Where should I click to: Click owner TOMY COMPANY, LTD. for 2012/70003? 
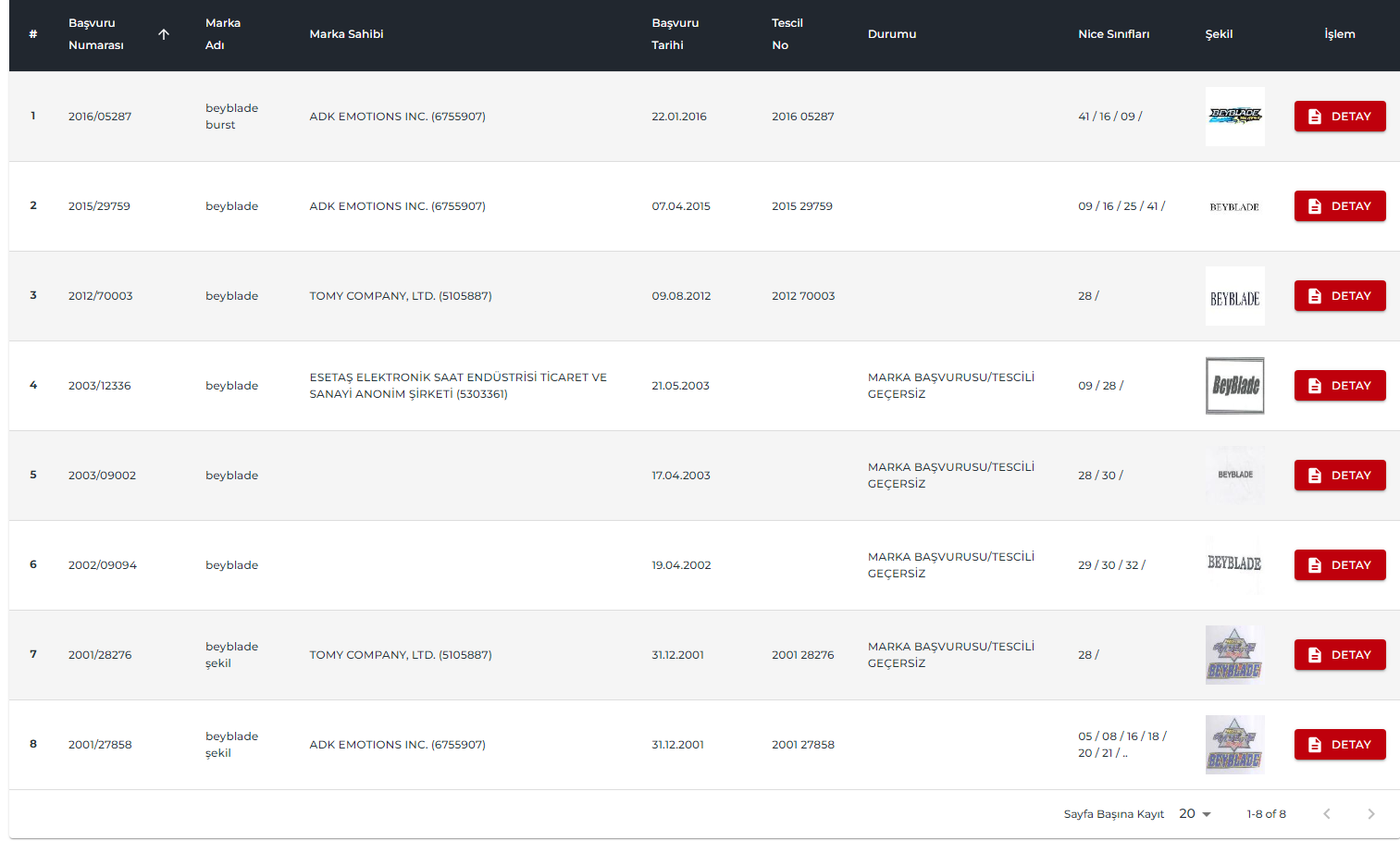click(x=401, y=296)
